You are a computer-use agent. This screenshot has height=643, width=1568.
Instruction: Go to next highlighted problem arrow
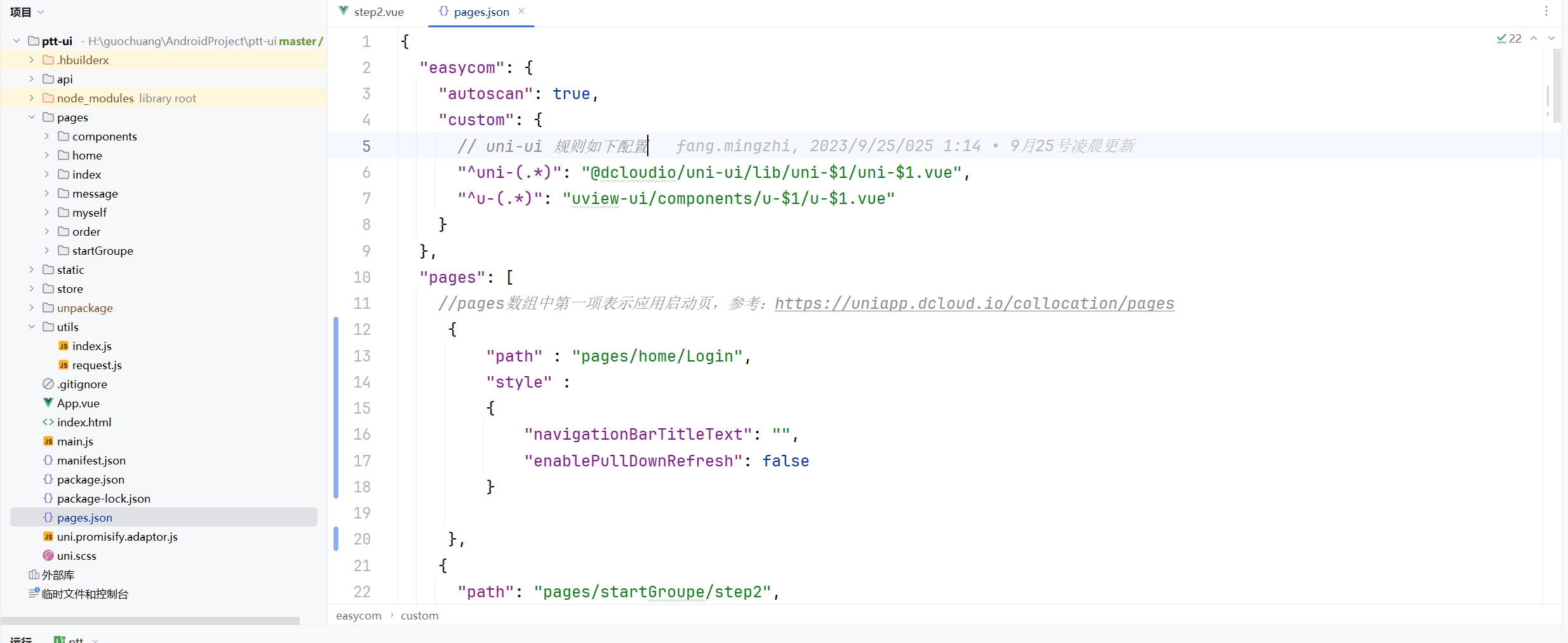click(x=1551, y=39)
